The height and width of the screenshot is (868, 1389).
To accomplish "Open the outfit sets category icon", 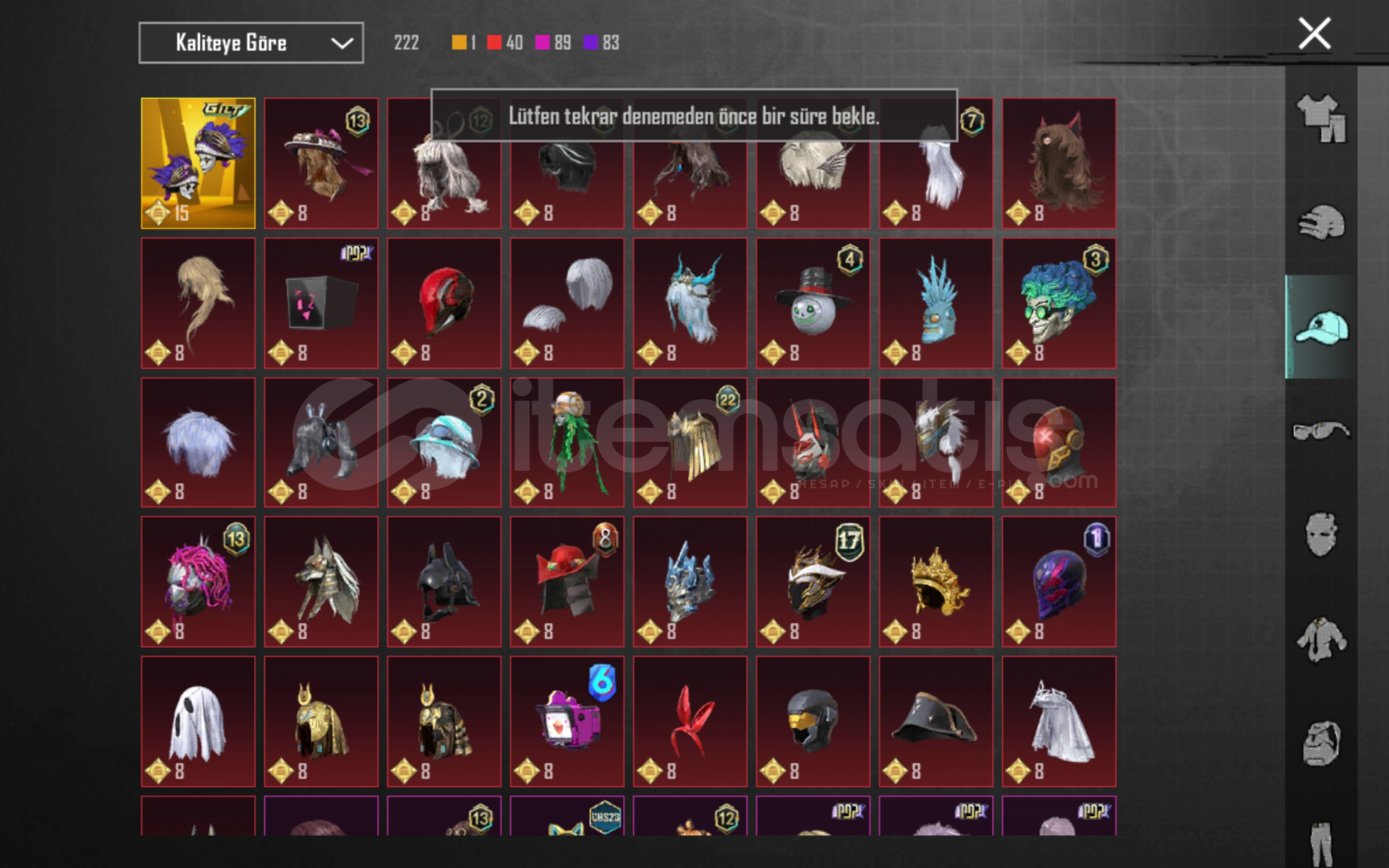I will pyautogui.click(x=1321, y=118).
